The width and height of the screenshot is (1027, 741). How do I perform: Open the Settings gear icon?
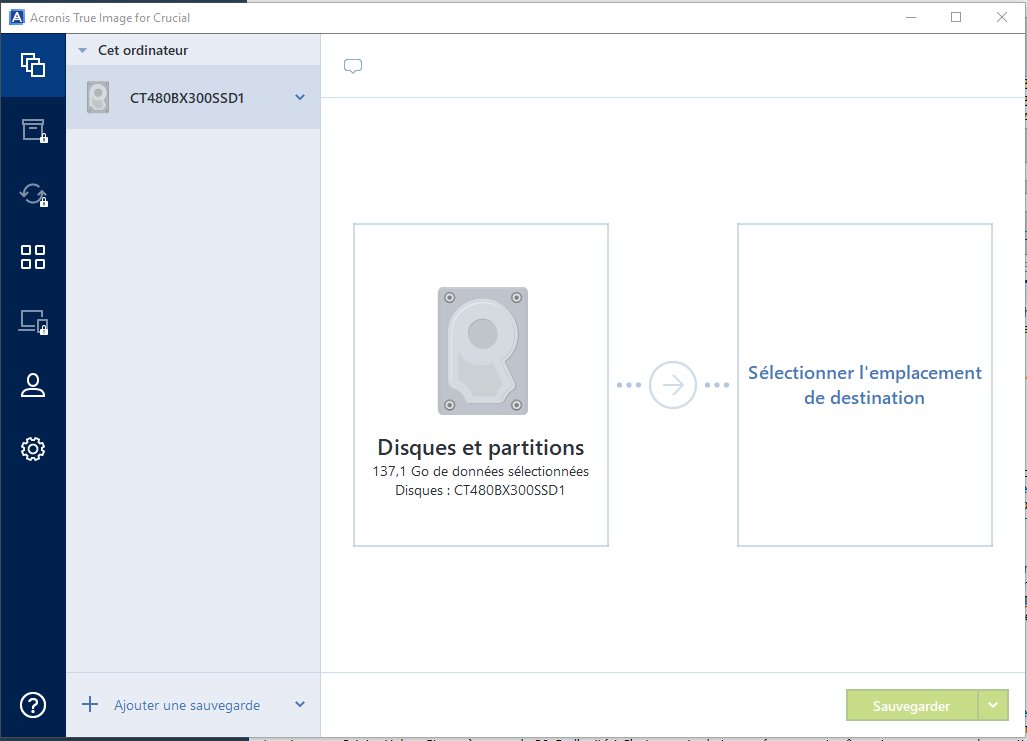[33, 449]
